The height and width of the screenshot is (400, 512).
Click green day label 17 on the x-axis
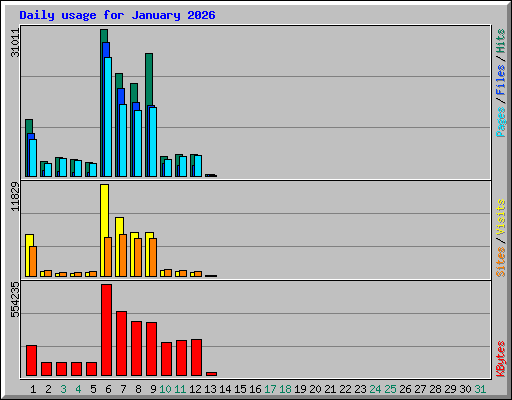coord(270,389)
